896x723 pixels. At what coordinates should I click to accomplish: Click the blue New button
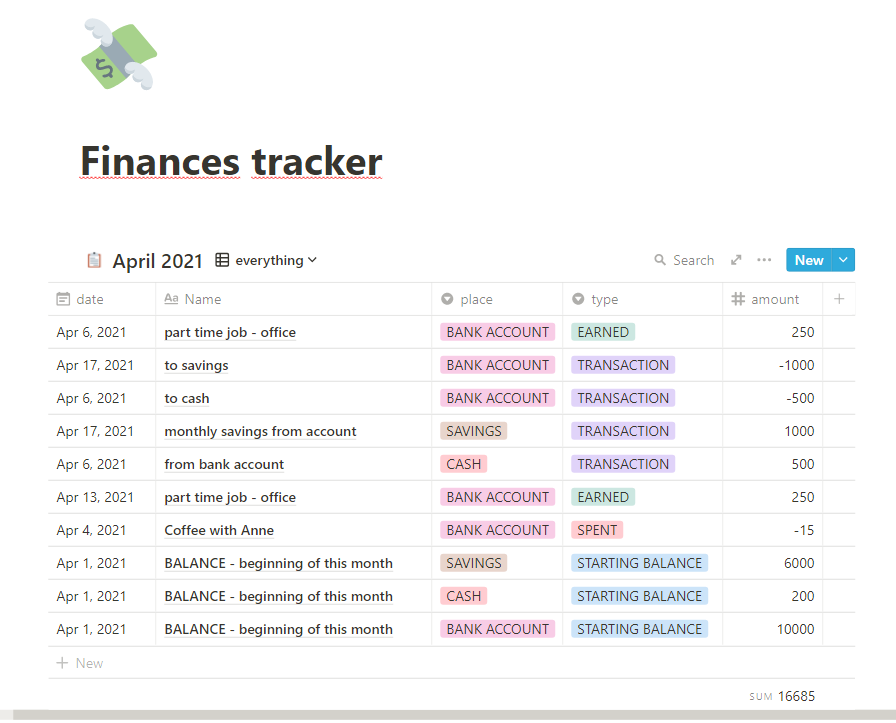[808, 260]
